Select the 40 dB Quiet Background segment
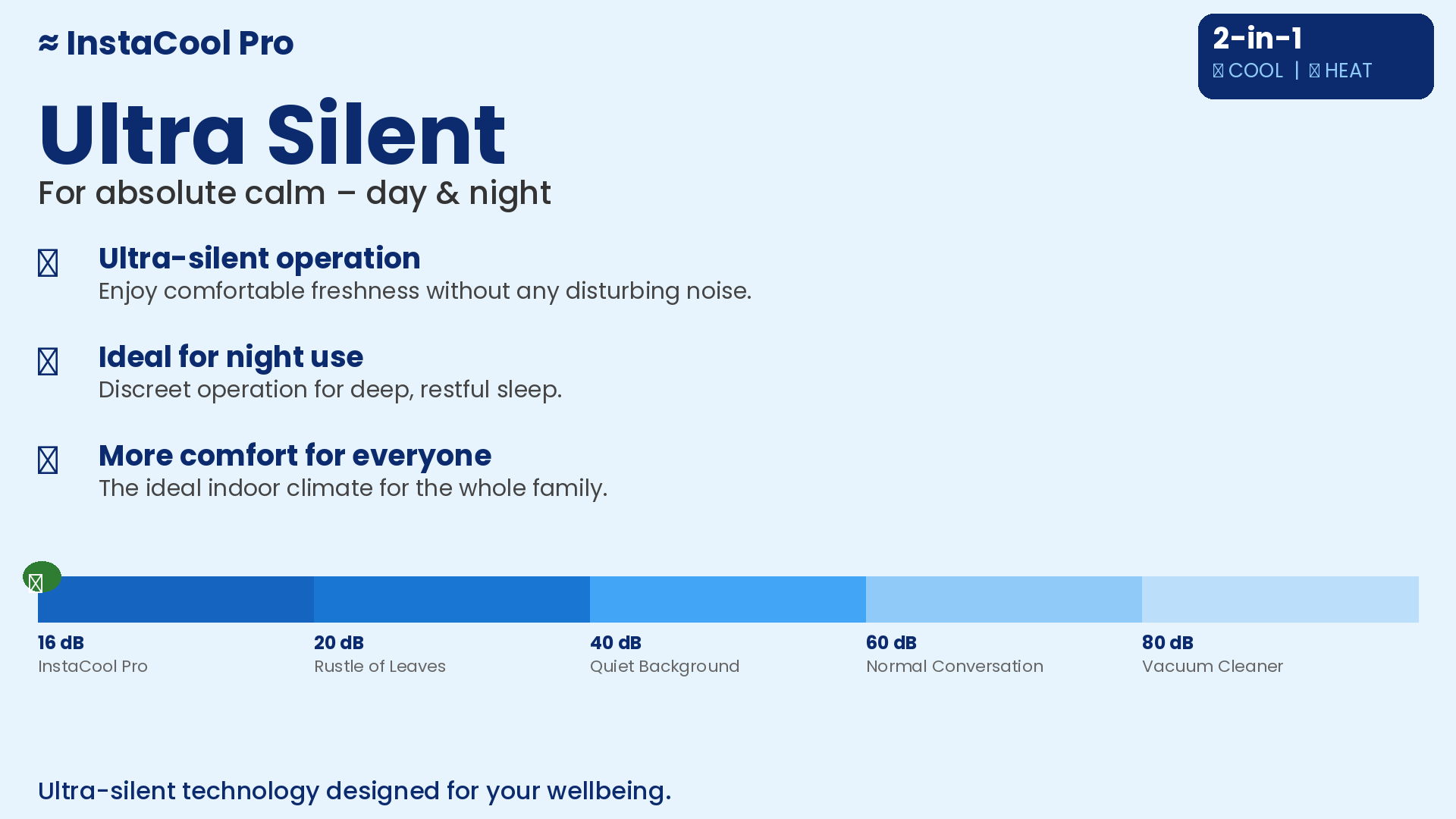Viewport: 1456px width, 819px height. pyautogui.click(x=728, y=599)
